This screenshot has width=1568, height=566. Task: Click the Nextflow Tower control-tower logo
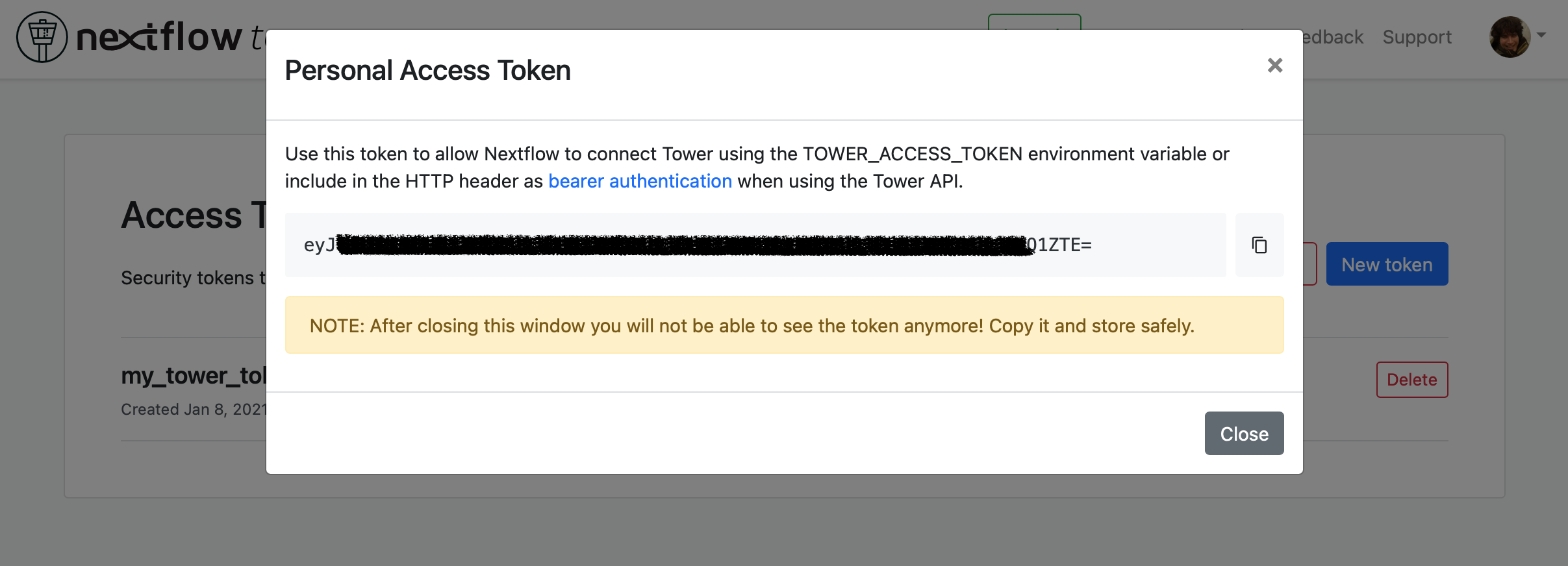pos(42,37)
